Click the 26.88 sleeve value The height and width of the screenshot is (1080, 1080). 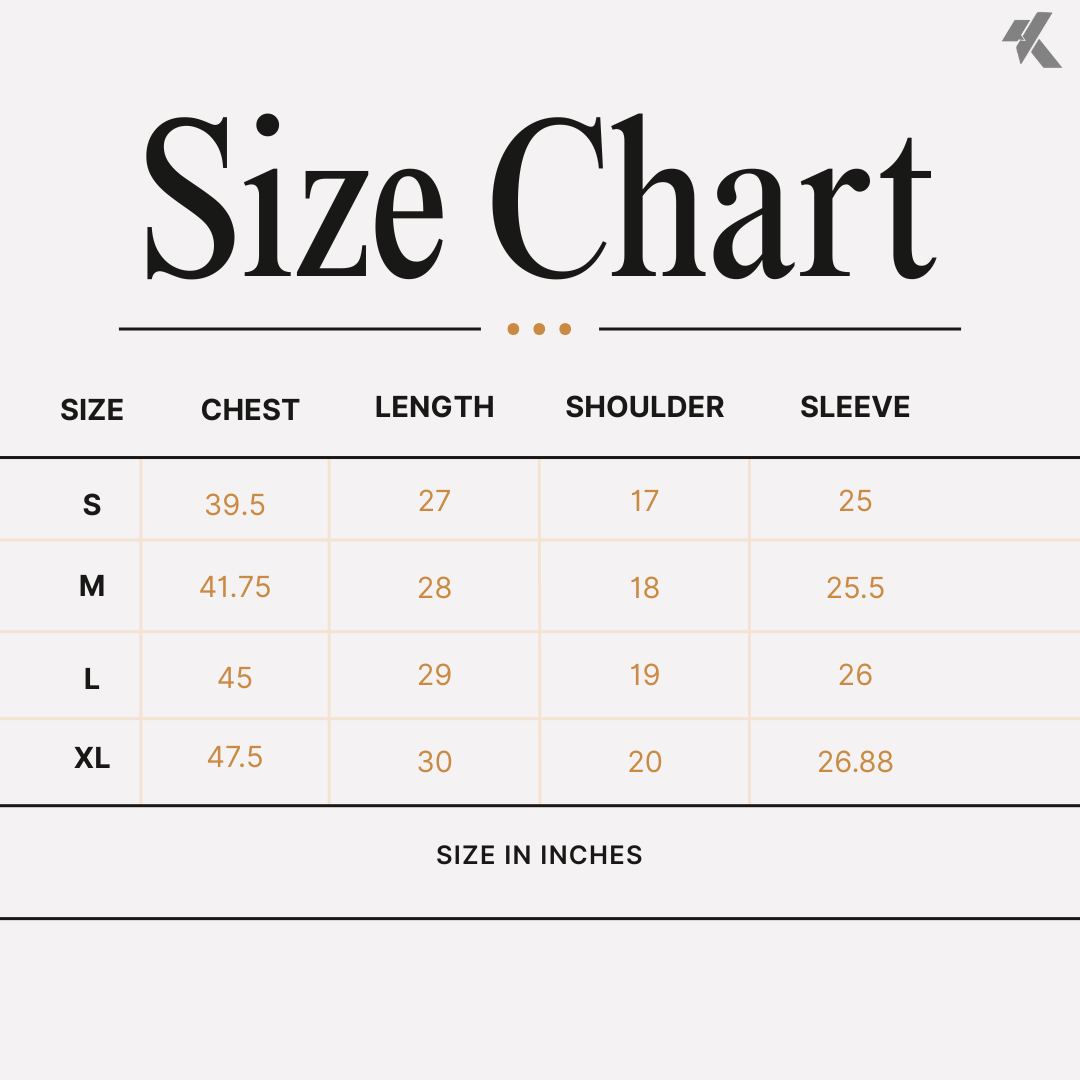(855, 762)
